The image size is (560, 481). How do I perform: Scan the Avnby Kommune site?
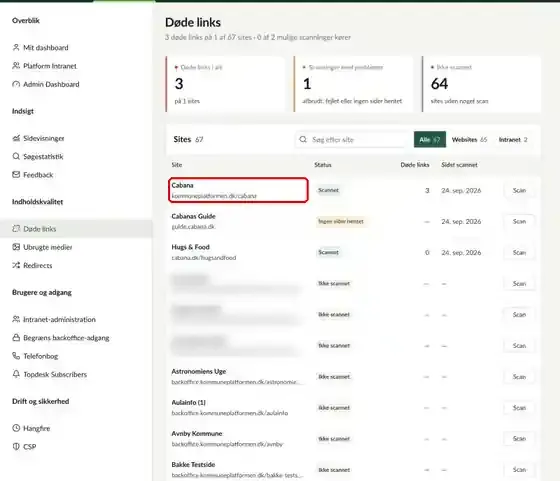(x=519, y=439)
